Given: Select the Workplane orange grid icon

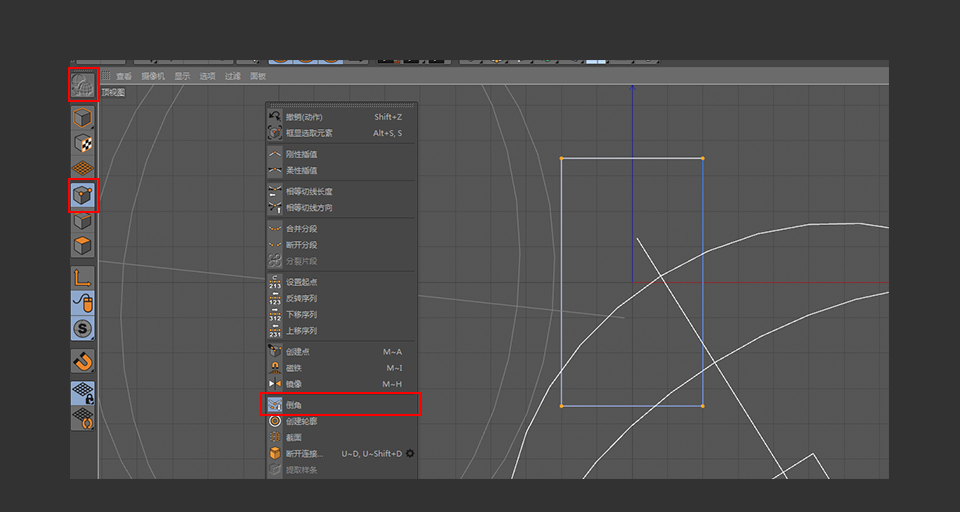Looking at the screenshot, I should point(84,168).
